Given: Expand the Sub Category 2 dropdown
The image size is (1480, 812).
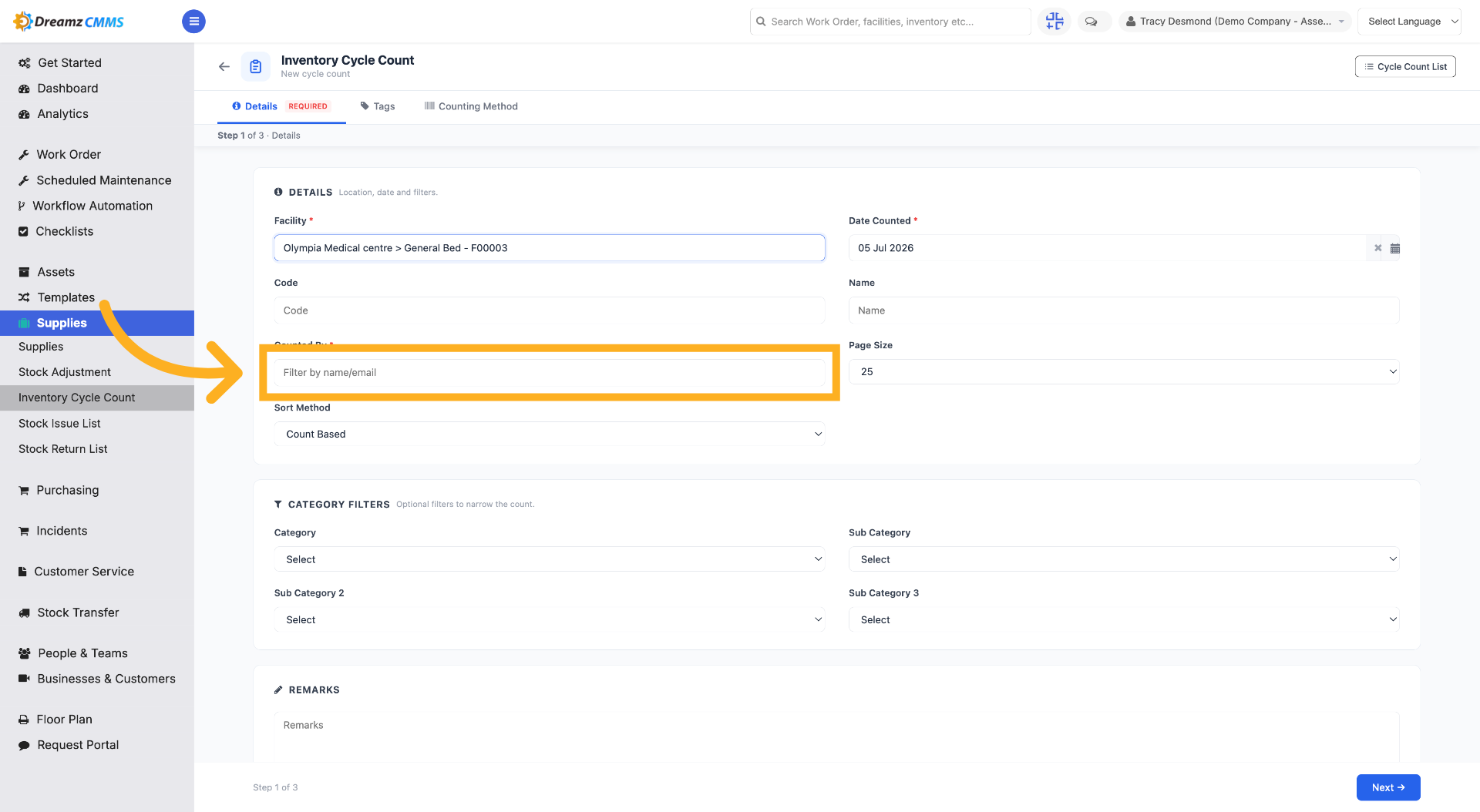Looking at the screenshot, I should pos(550,619).
